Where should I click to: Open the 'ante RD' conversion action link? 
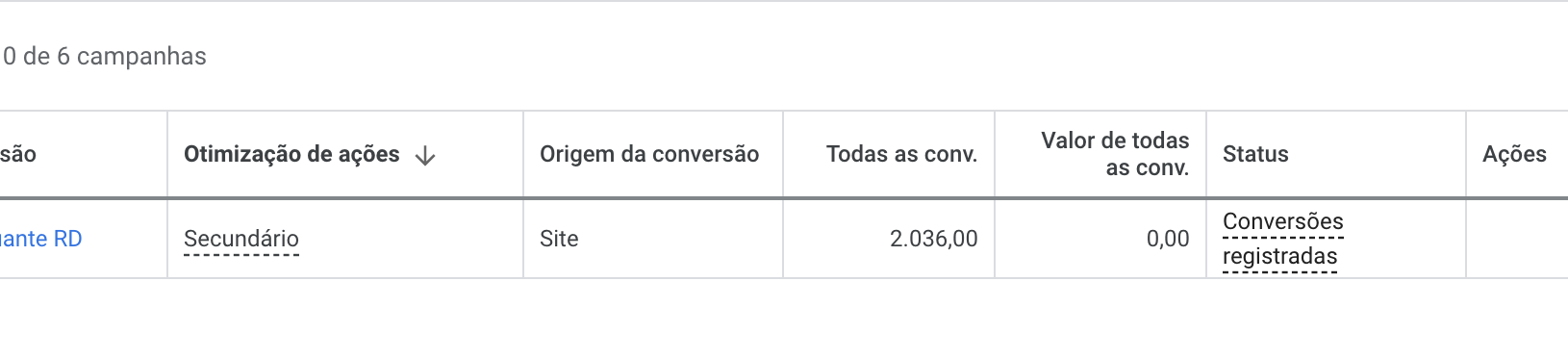click(40, 239)
